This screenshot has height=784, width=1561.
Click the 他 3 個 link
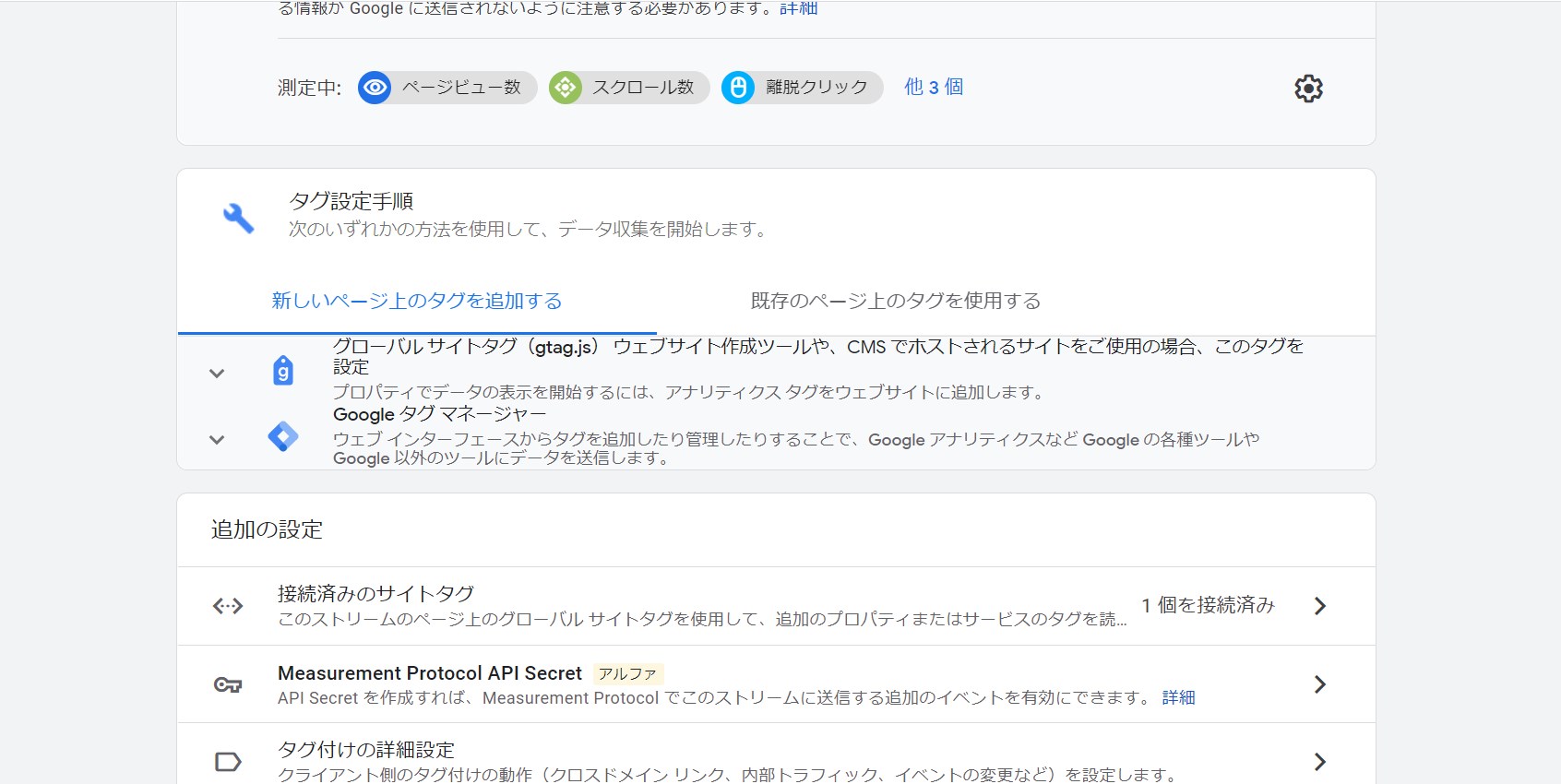(934, 87)
